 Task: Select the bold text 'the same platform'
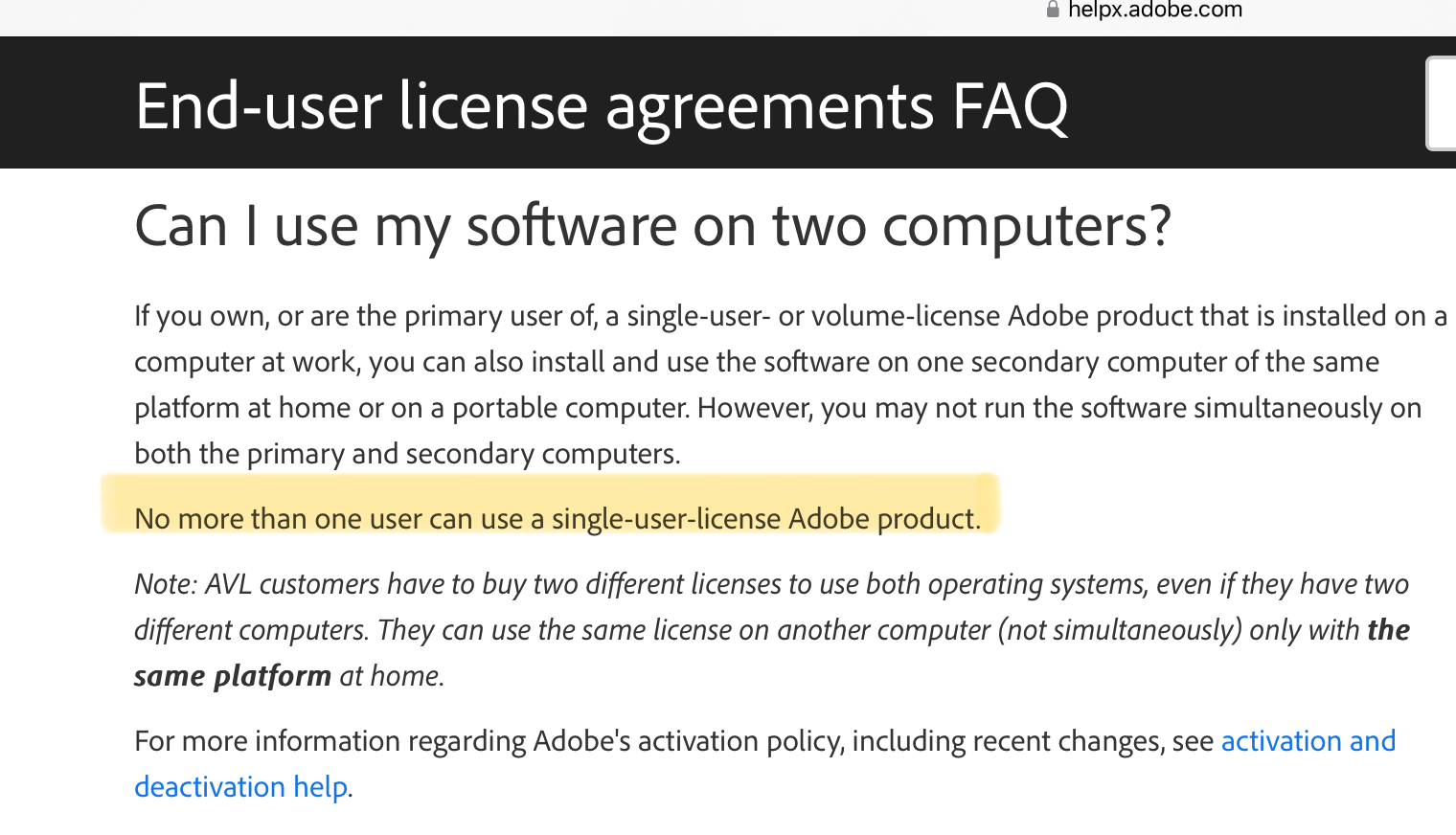(232, 675)
